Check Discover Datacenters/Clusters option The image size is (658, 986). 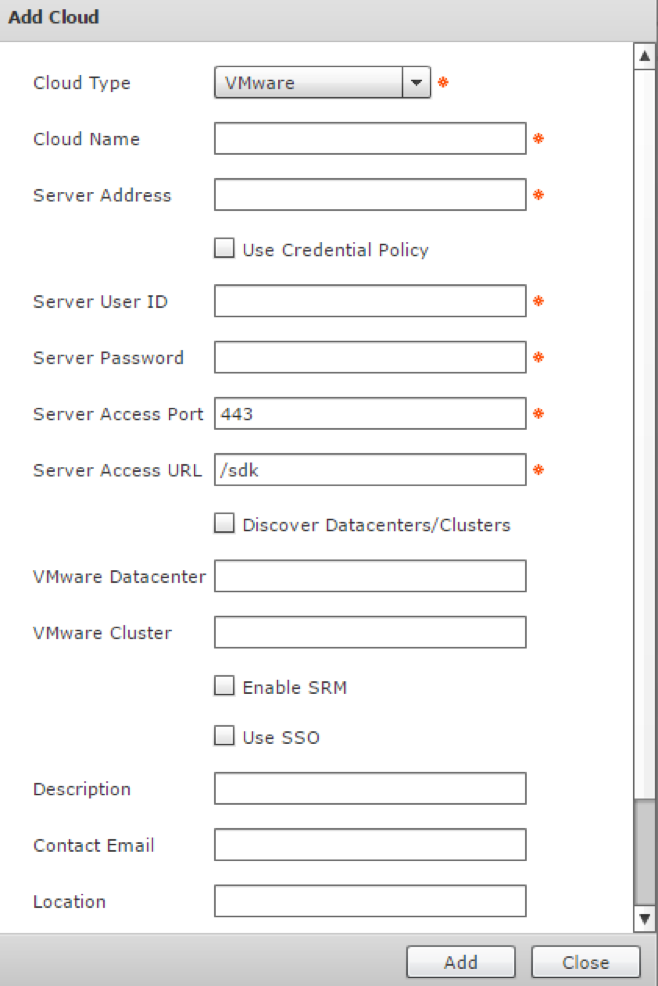pos(225,523)
